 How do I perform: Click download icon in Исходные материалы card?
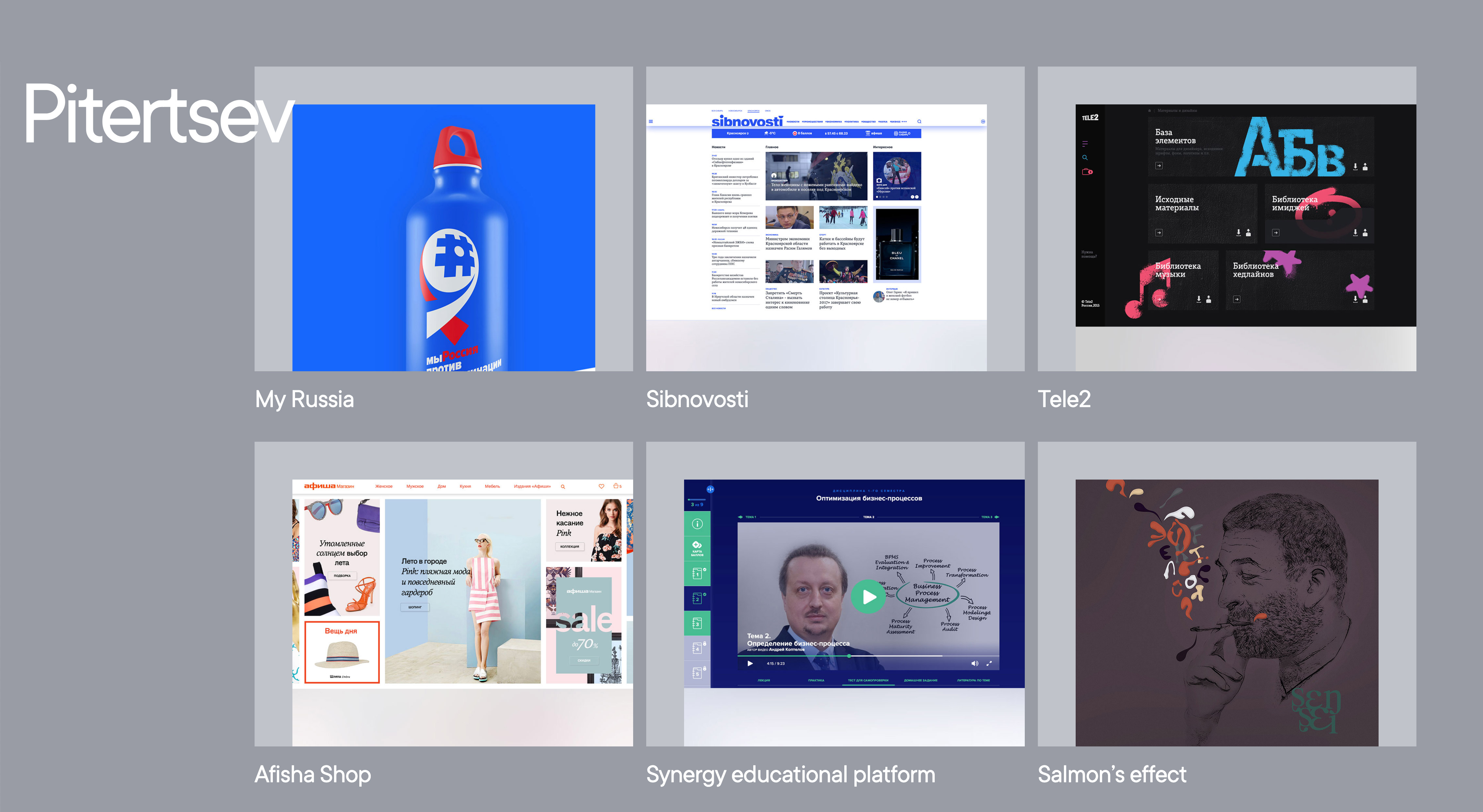1238,233
